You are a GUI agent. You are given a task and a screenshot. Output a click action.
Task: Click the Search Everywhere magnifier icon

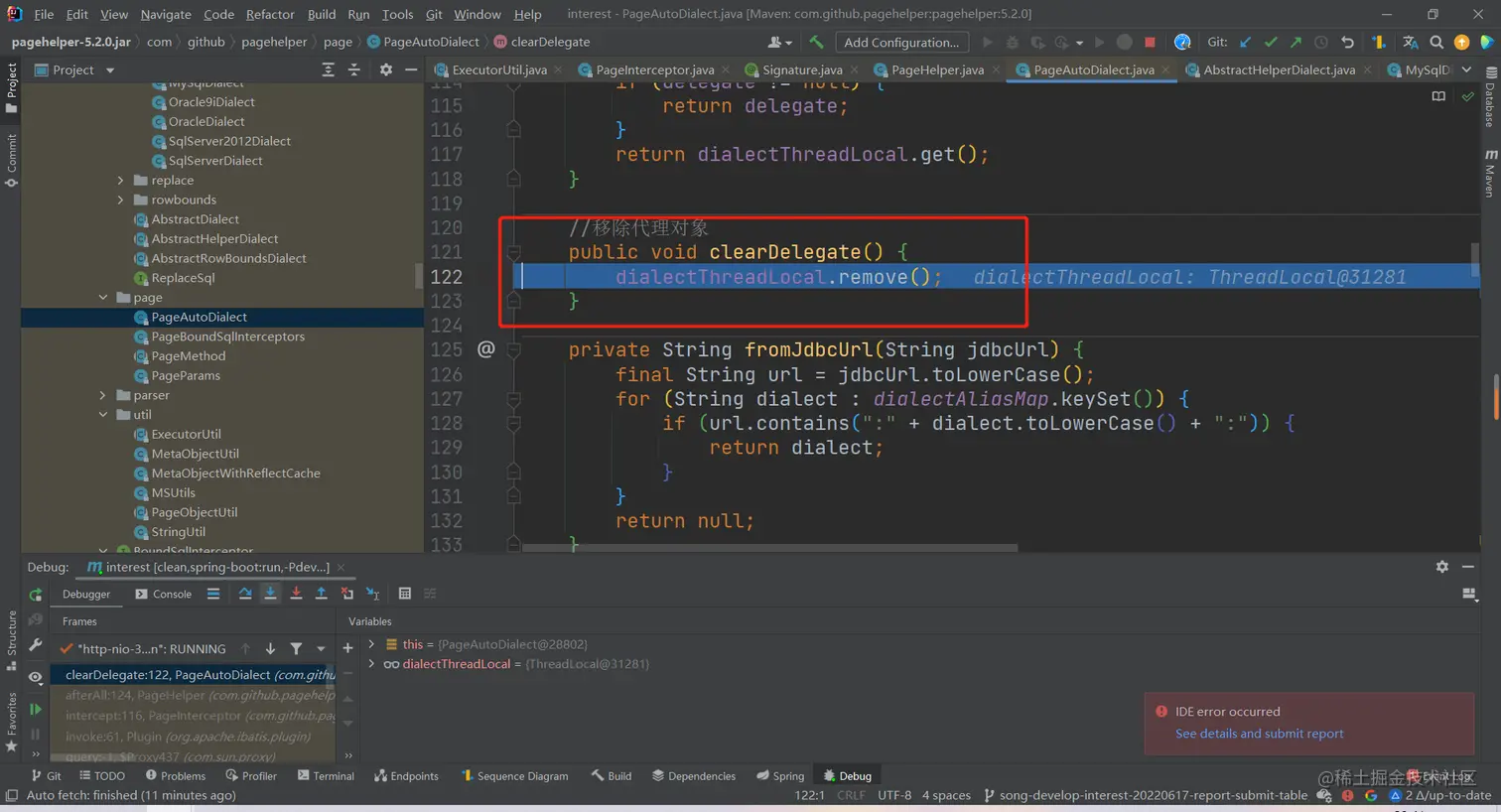pyautogui.click(x=1436, y=42)
